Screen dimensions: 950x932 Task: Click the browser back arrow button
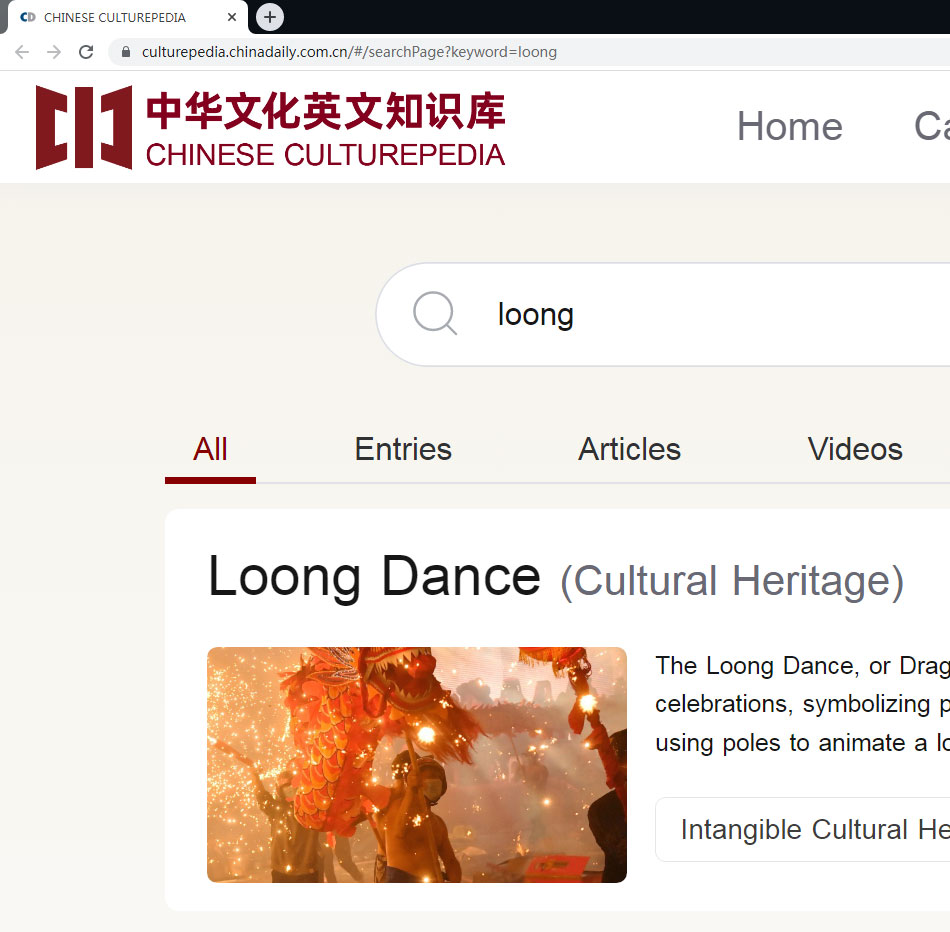[x=22, y=52]
